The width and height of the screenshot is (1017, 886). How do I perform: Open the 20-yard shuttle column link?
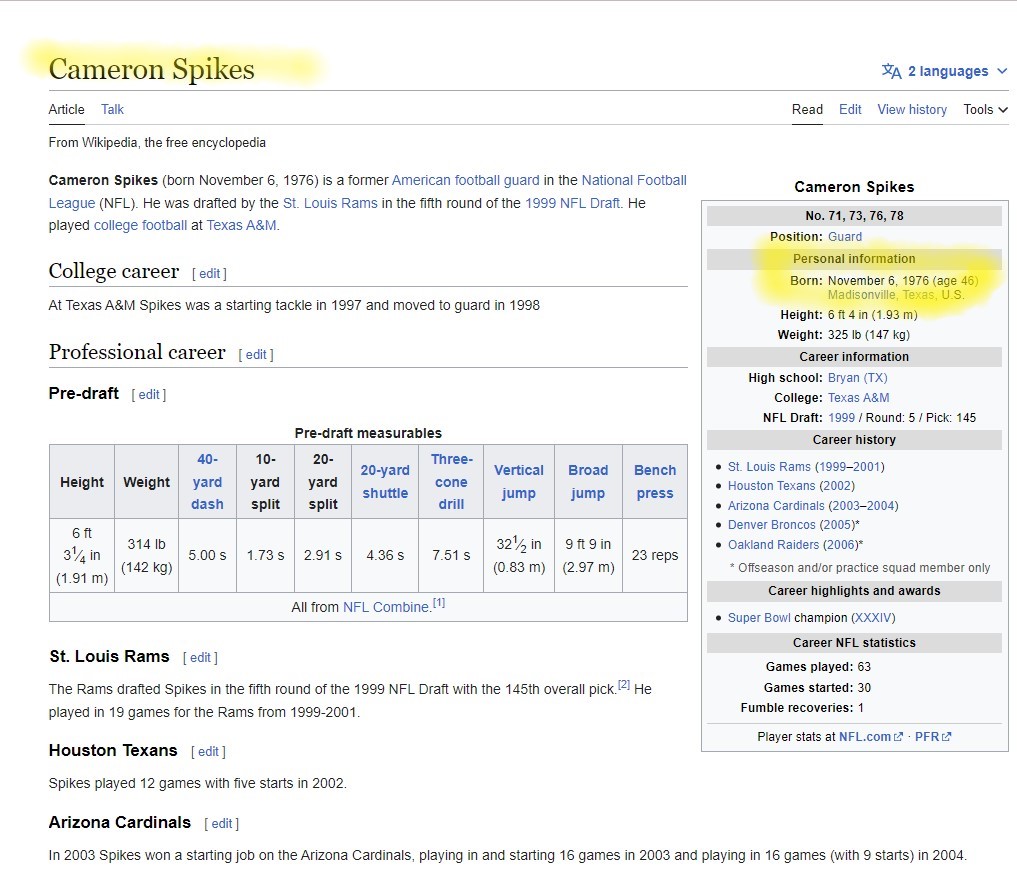click(x=385, y=482)
